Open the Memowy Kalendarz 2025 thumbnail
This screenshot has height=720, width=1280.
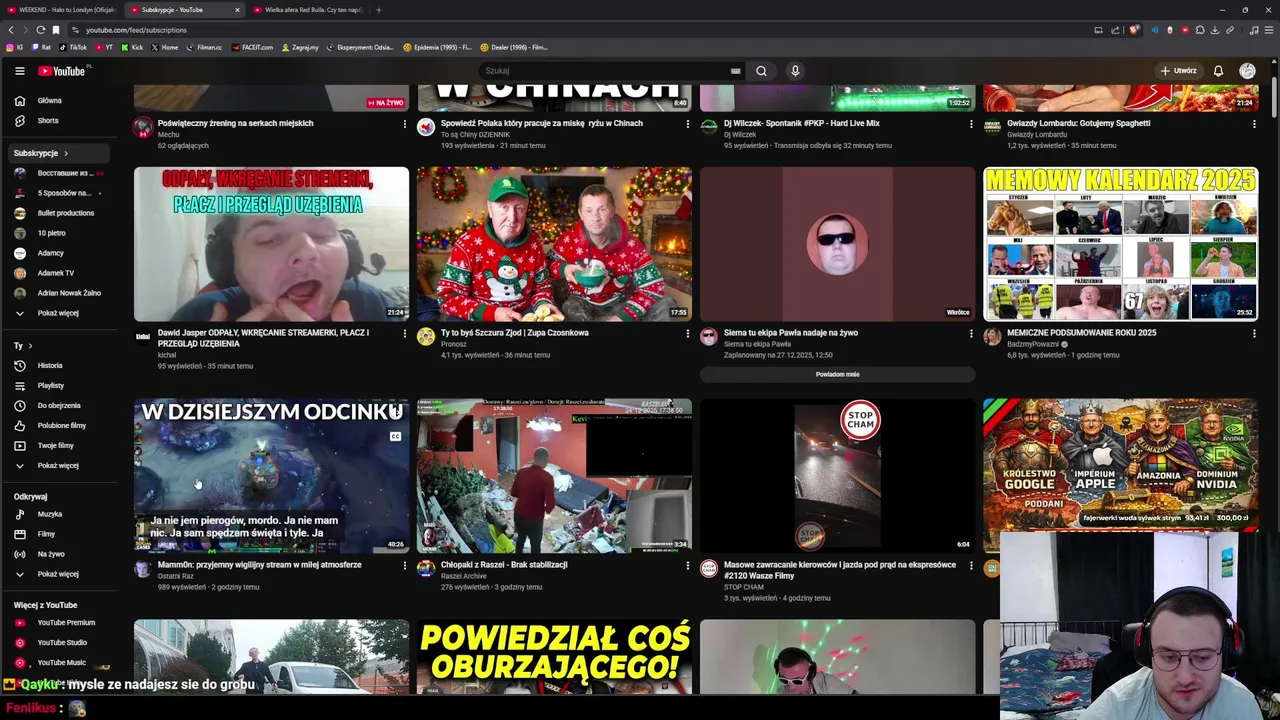pyautogui.click(x=1120, y=244)
